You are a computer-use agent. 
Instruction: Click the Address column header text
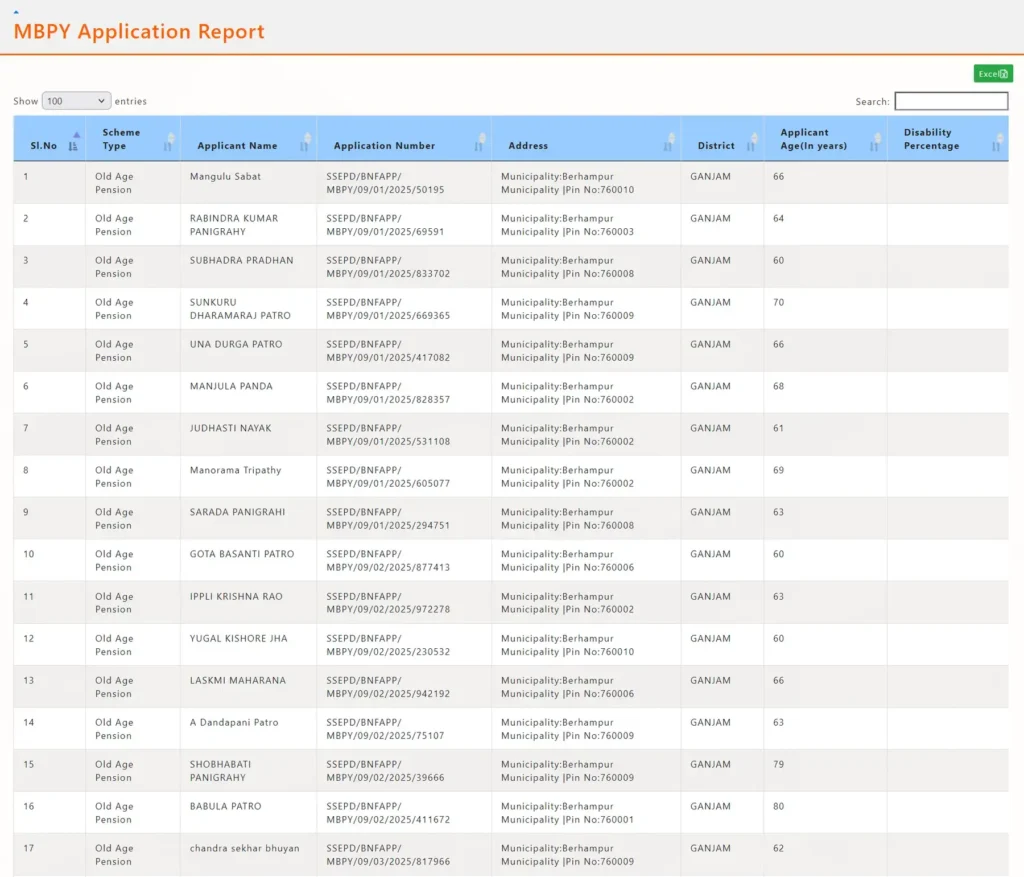tap(528, 146)
